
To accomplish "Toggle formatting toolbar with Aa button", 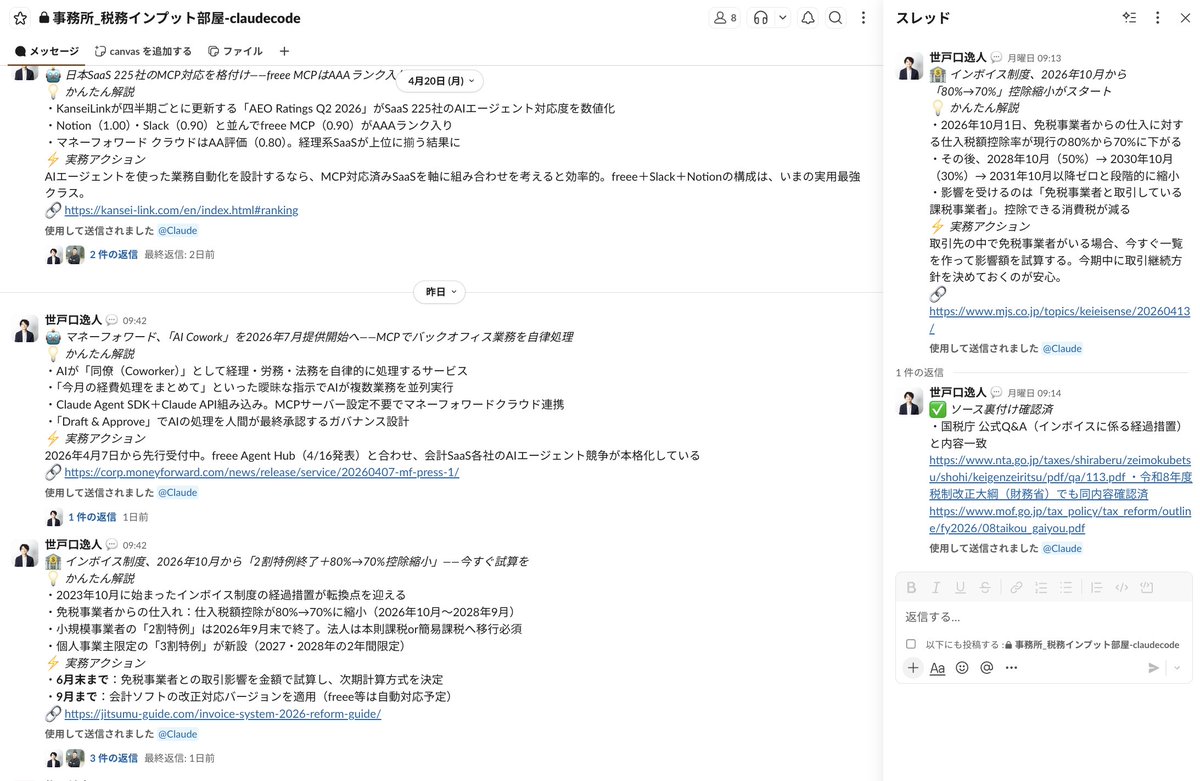I will point(938,668).
